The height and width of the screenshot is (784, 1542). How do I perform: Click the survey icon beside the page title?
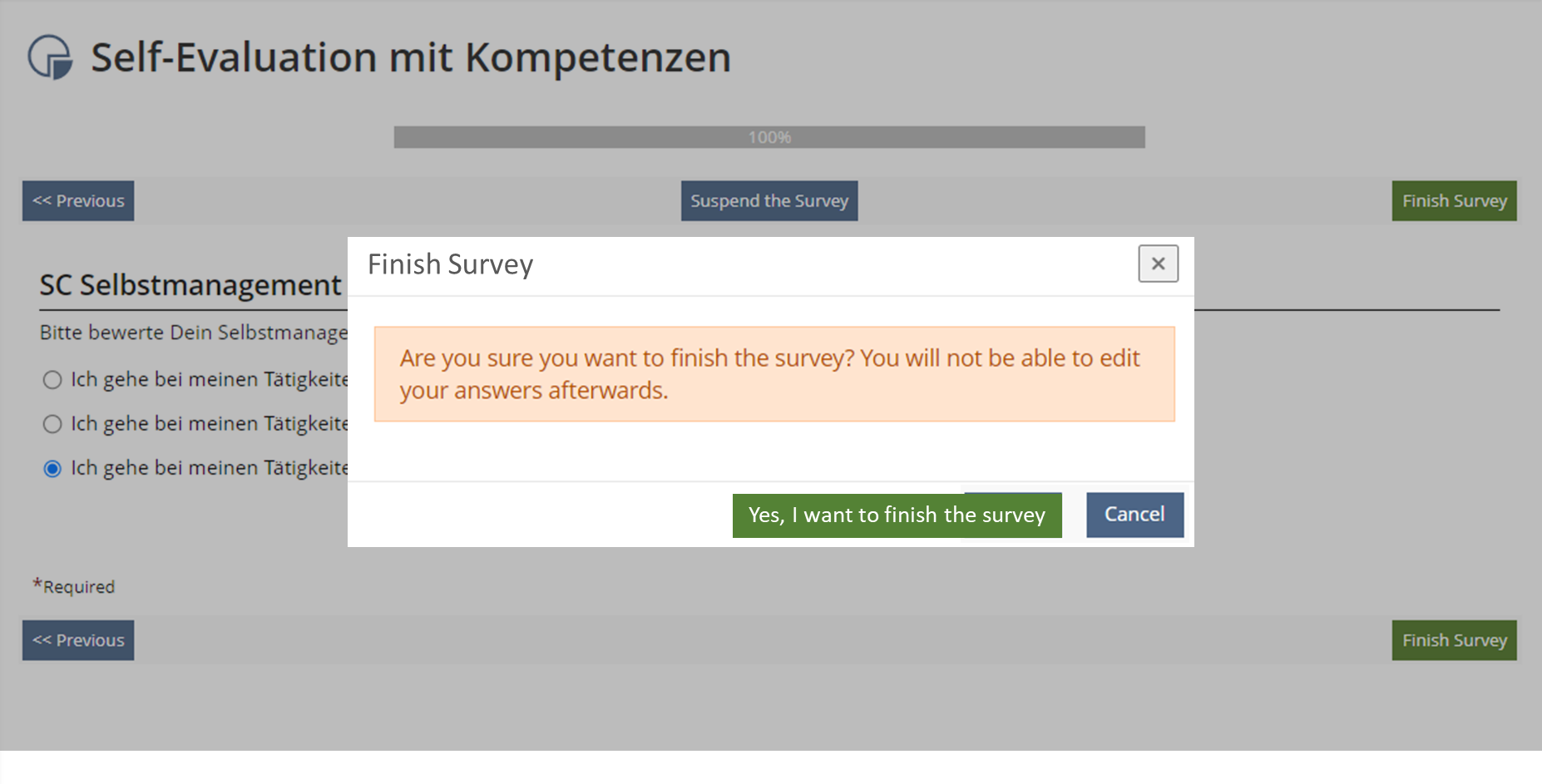(x=50, y=57)
